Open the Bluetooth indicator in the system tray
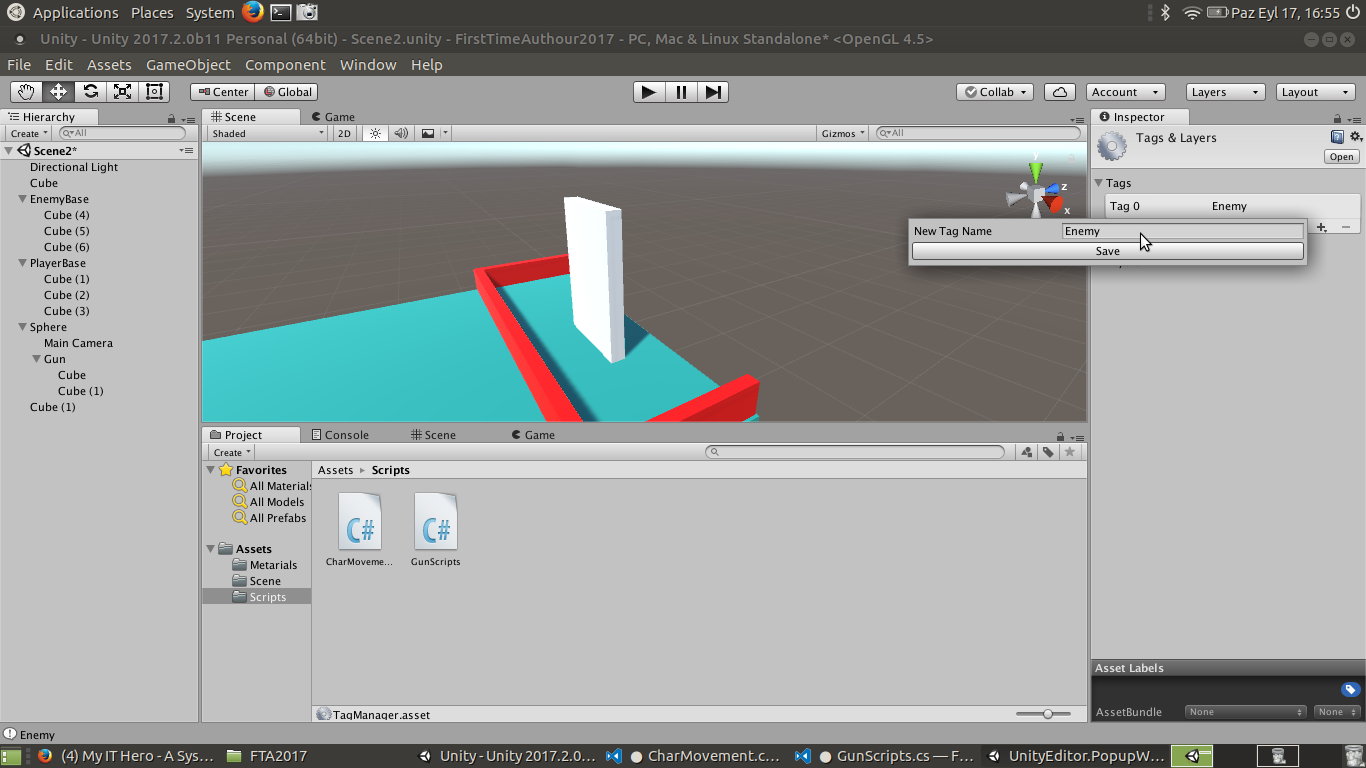The width and height of the screenshot is (1366, 768). point(1165,13)
